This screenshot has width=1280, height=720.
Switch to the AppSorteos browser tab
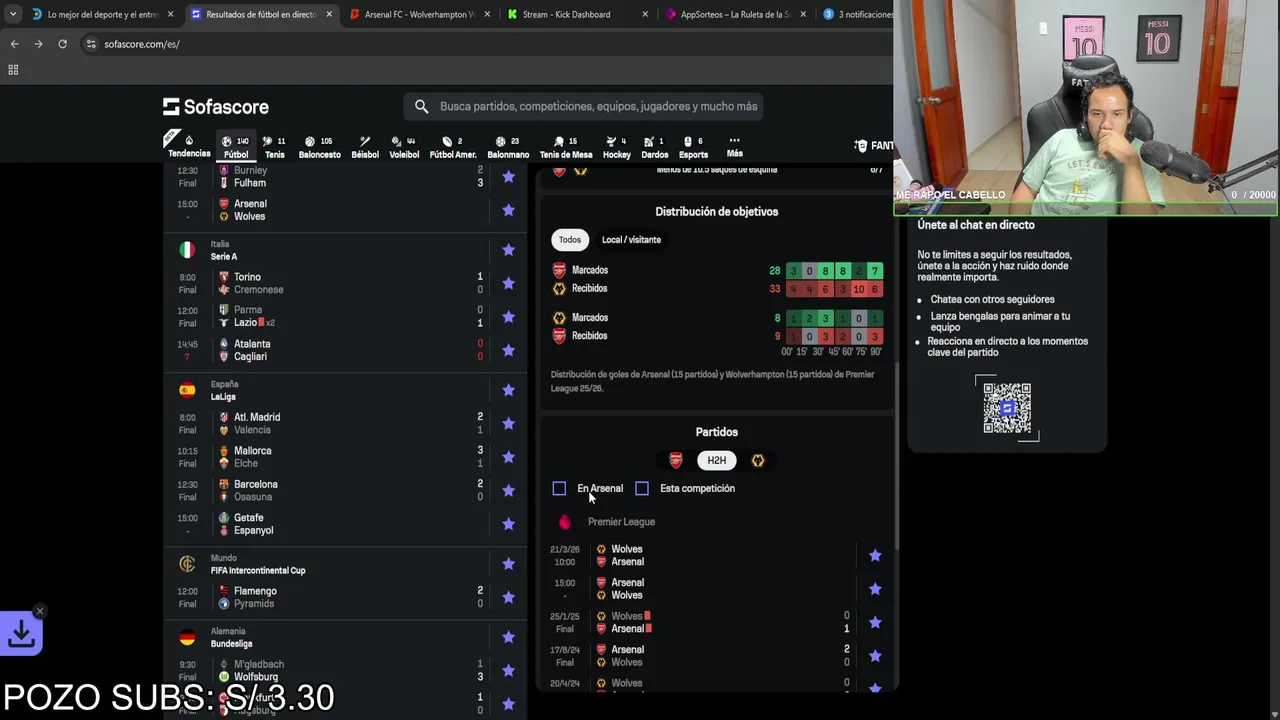click(x=735, y=14)
